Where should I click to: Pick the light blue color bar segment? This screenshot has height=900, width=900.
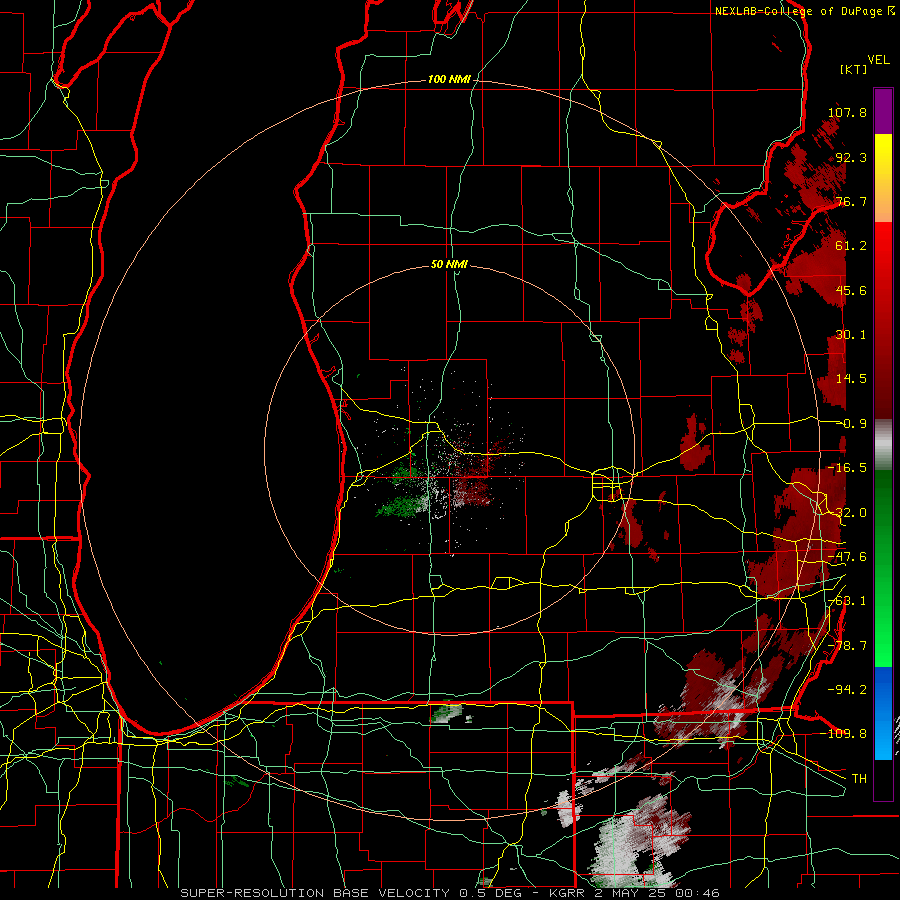[x=883, y=738]
